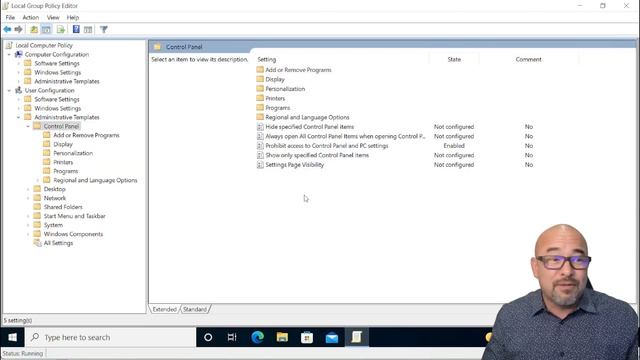Open the Display folder in right pane

click(275, 79)
